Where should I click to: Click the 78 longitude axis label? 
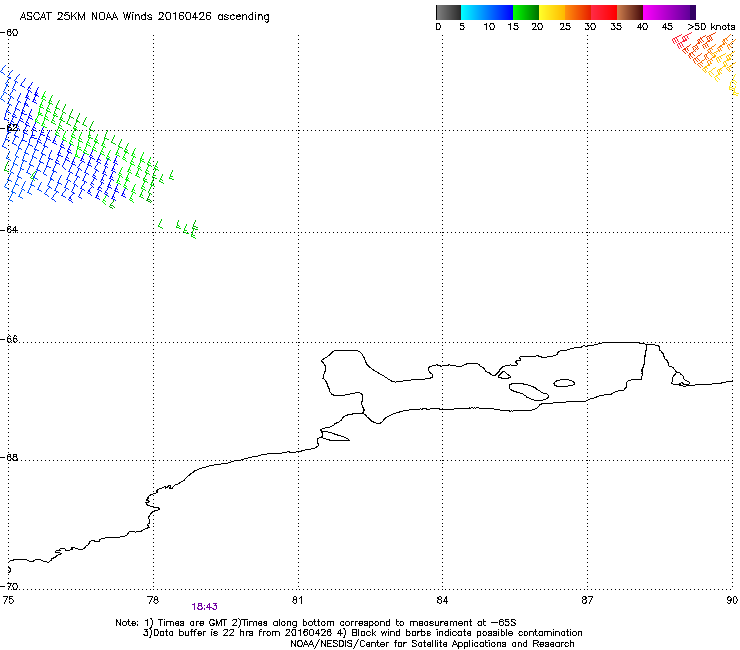[153, 600]
